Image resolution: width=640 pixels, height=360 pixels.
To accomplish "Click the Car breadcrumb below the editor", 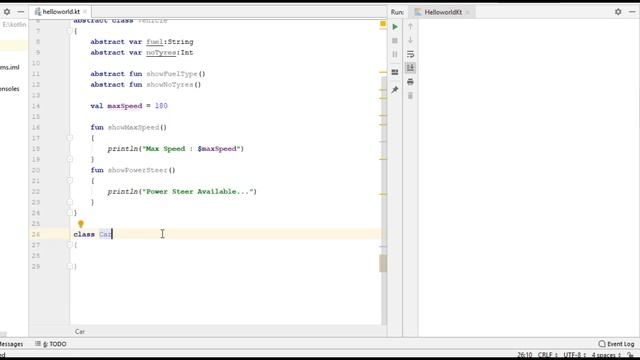I will pos(80,331).
